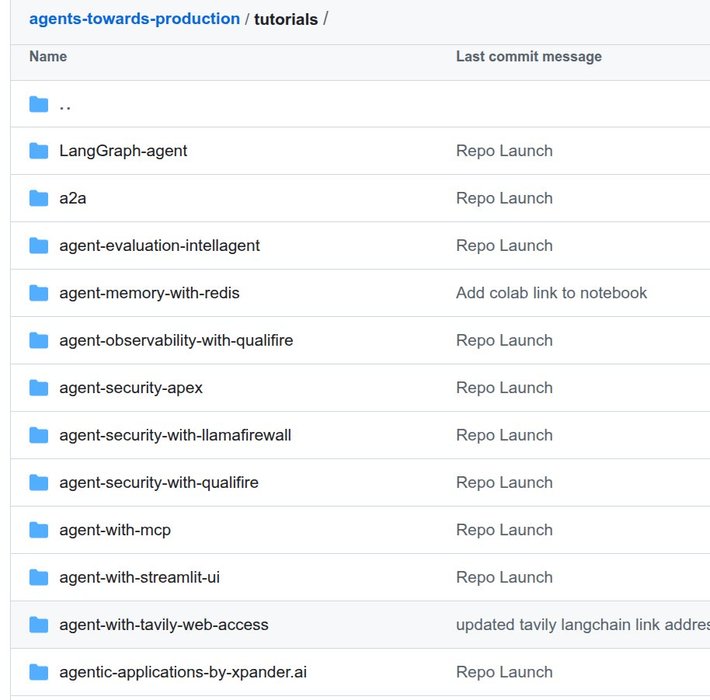Viewport: 710px width, 700px height.
Task: Click the tutorials breadcrumb label
Action: tap(286, 19)
